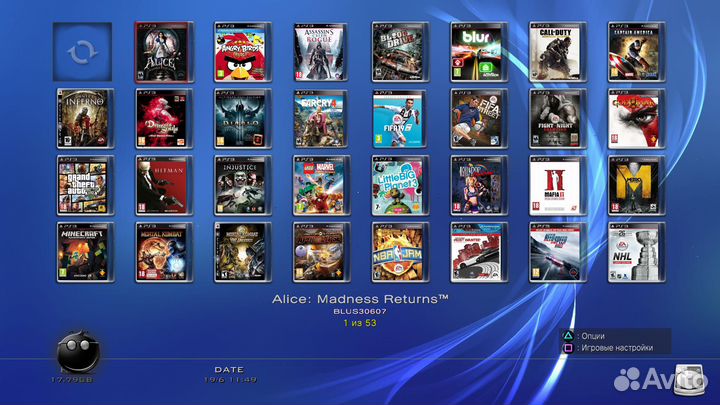This screenshot has width=720, height=405.
Task: Open the Minecraft game cover
Action: pos(84,252)
